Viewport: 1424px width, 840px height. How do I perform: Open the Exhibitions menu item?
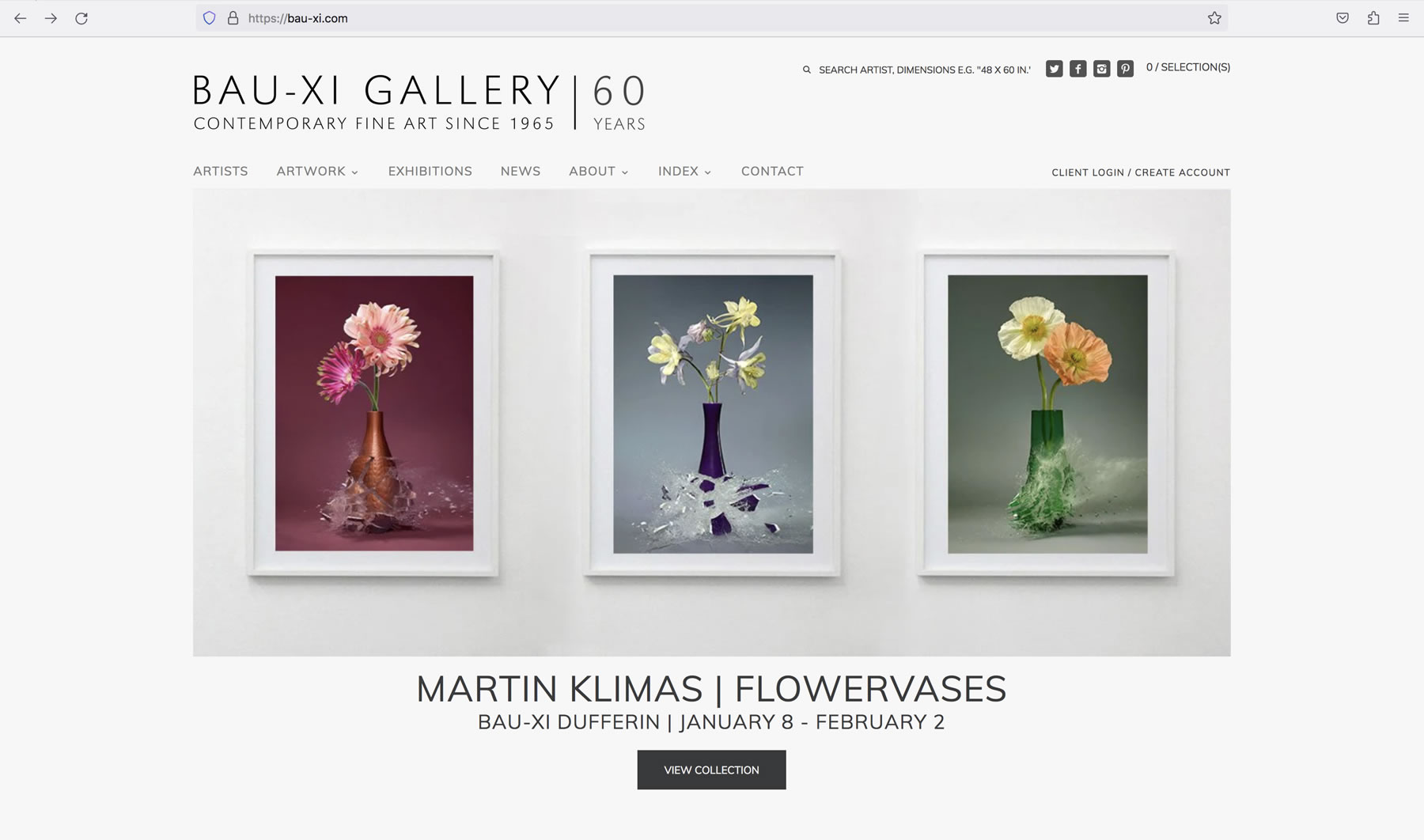[x=430, y=171]
